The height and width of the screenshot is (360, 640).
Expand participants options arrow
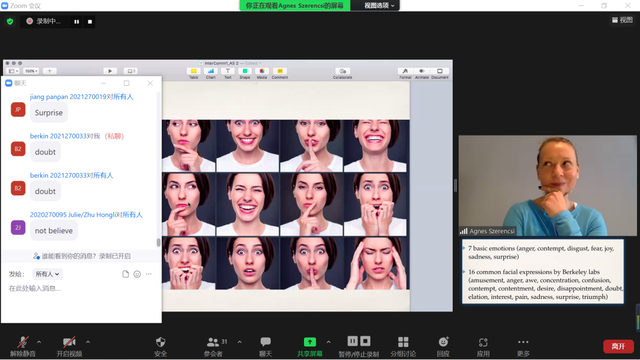point(240,342)
